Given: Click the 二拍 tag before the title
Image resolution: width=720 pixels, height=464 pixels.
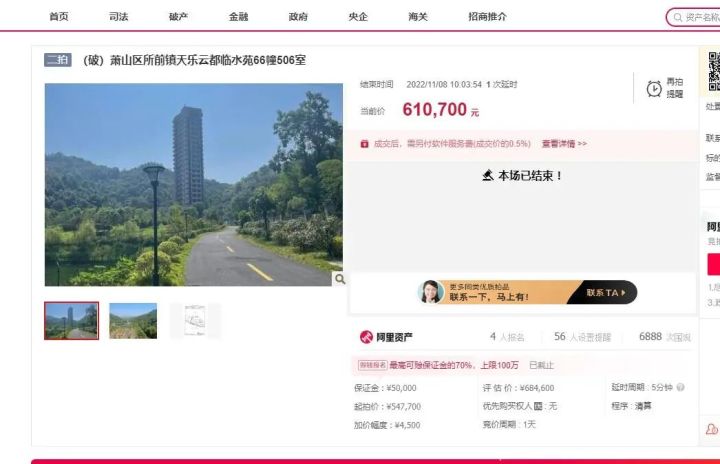Looking at the screenshot, I should (58, 60).
